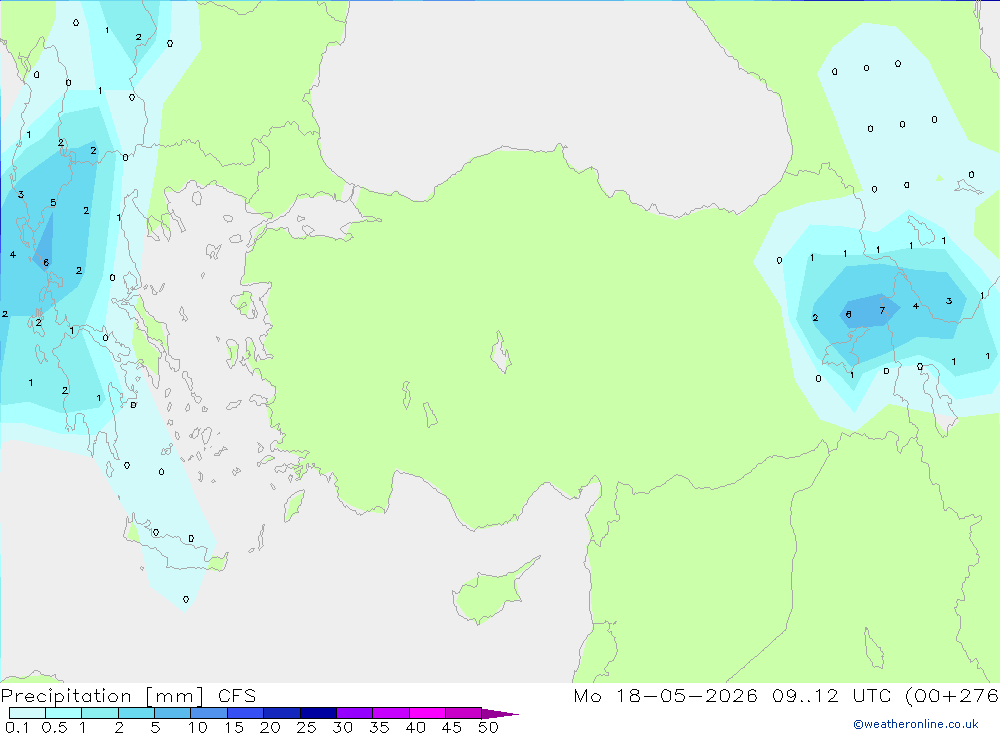This screenshot has width=1000, height=733.
Task: Select the legend swatch between 30 and 35
Action: (355, 713)
